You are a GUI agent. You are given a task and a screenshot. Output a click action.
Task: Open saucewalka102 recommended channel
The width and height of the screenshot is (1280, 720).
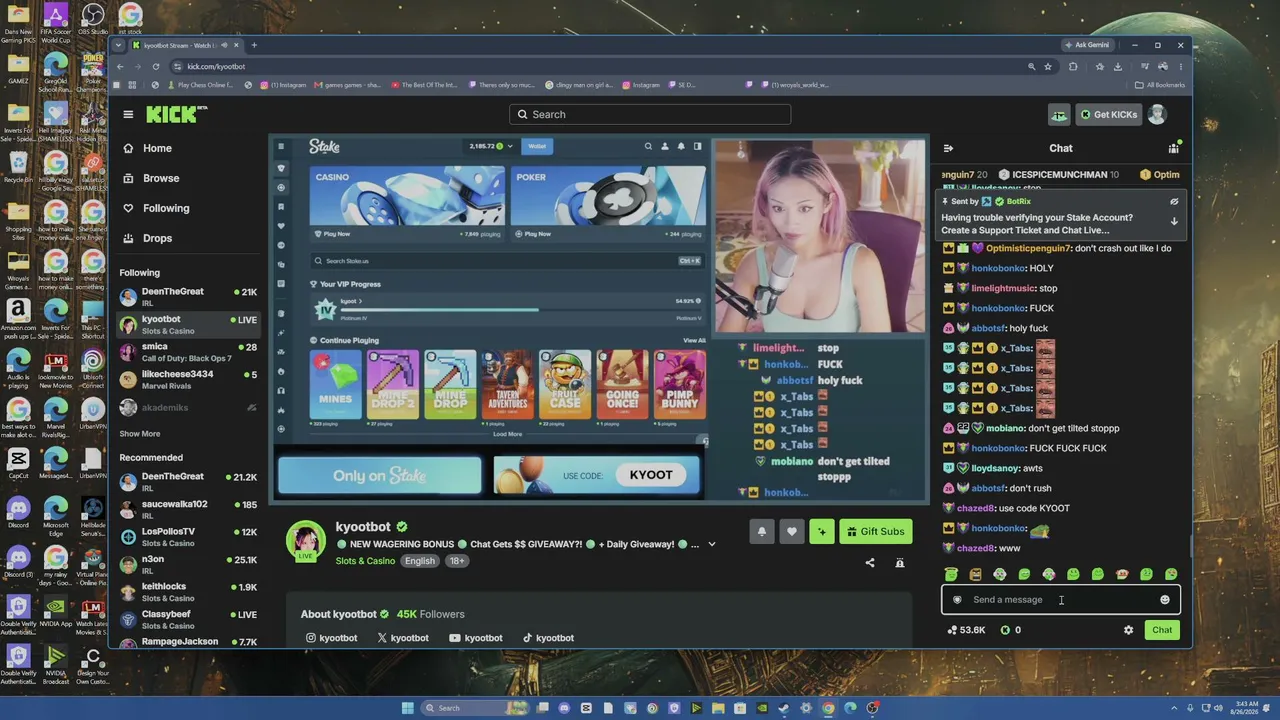click(x=187, y=509)
